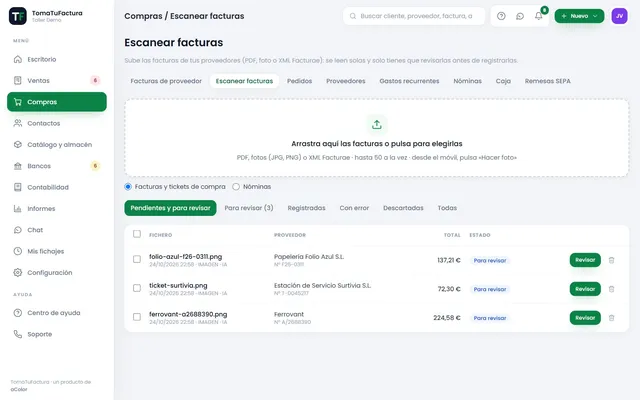Click the upload icon in the drop zone

[377, 124]
